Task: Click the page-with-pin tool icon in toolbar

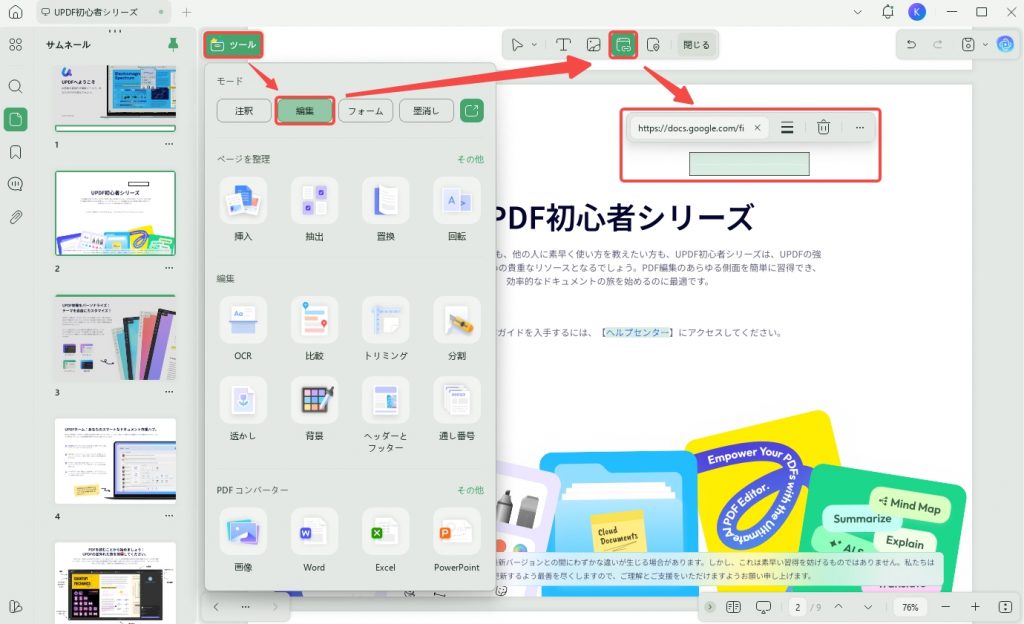Action: click(653, 44)
